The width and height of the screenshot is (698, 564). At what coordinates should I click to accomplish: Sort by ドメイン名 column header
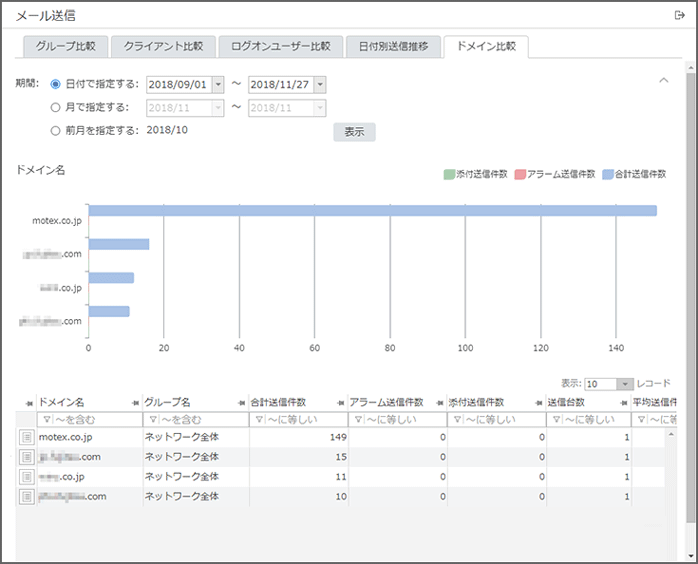pyautogui.click(x=61, y=402)
